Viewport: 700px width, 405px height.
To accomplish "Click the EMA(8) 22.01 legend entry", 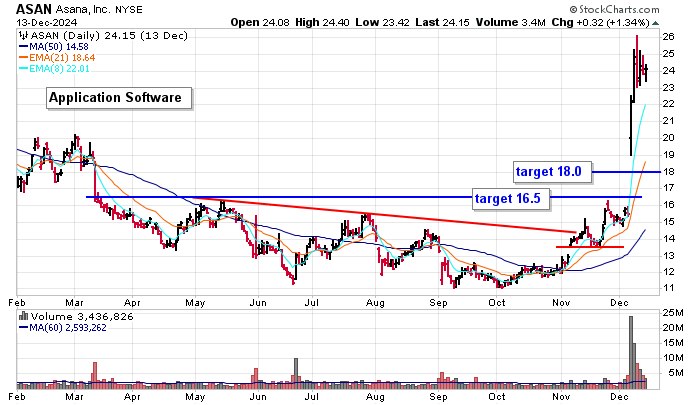I will [54, 69].
